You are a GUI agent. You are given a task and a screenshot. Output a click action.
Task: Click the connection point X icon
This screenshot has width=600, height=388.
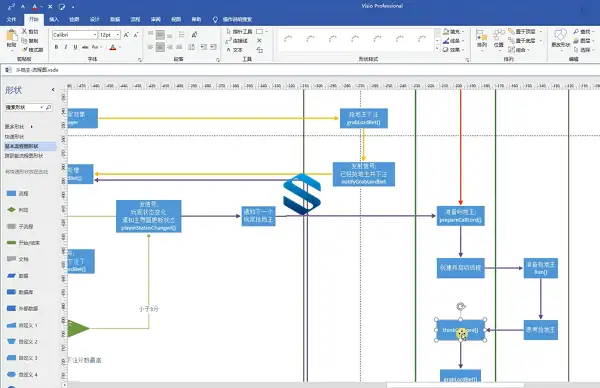pyautogui.click(x=259, y=41)
